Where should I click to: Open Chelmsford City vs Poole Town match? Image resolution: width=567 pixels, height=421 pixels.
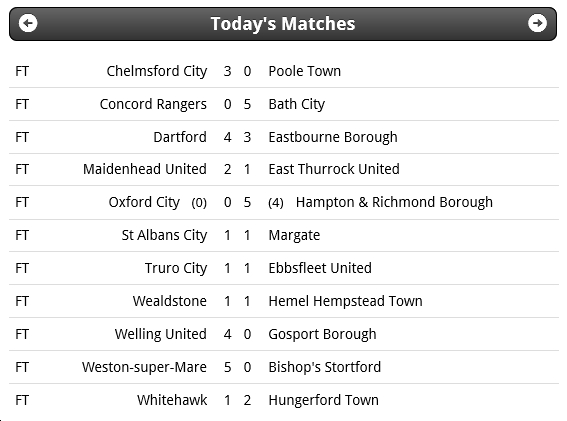coord(284,71)
